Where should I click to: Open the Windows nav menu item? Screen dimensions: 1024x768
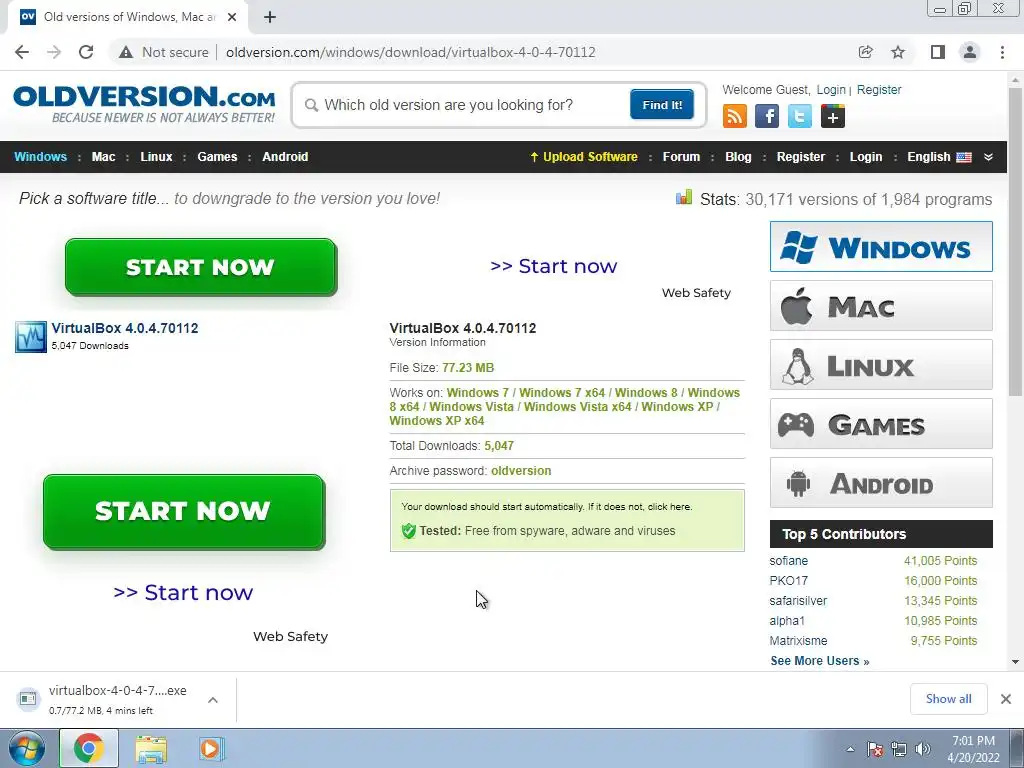40,157
